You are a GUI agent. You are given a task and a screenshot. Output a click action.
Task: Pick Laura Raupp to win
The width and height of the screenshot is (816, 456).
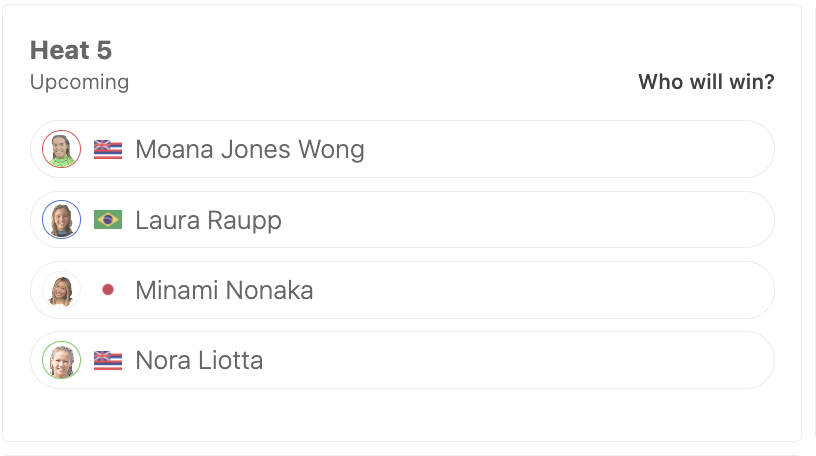click(x=402, y=219)
